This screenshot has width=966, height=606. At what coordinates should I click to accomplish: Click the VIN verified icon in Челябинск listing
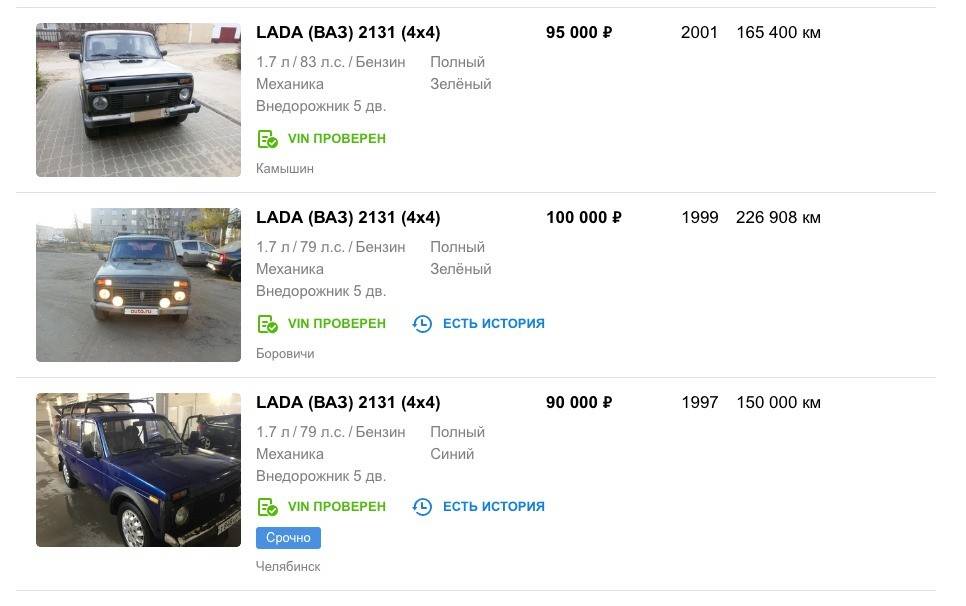pyautogui.click(x=267, y=507)
